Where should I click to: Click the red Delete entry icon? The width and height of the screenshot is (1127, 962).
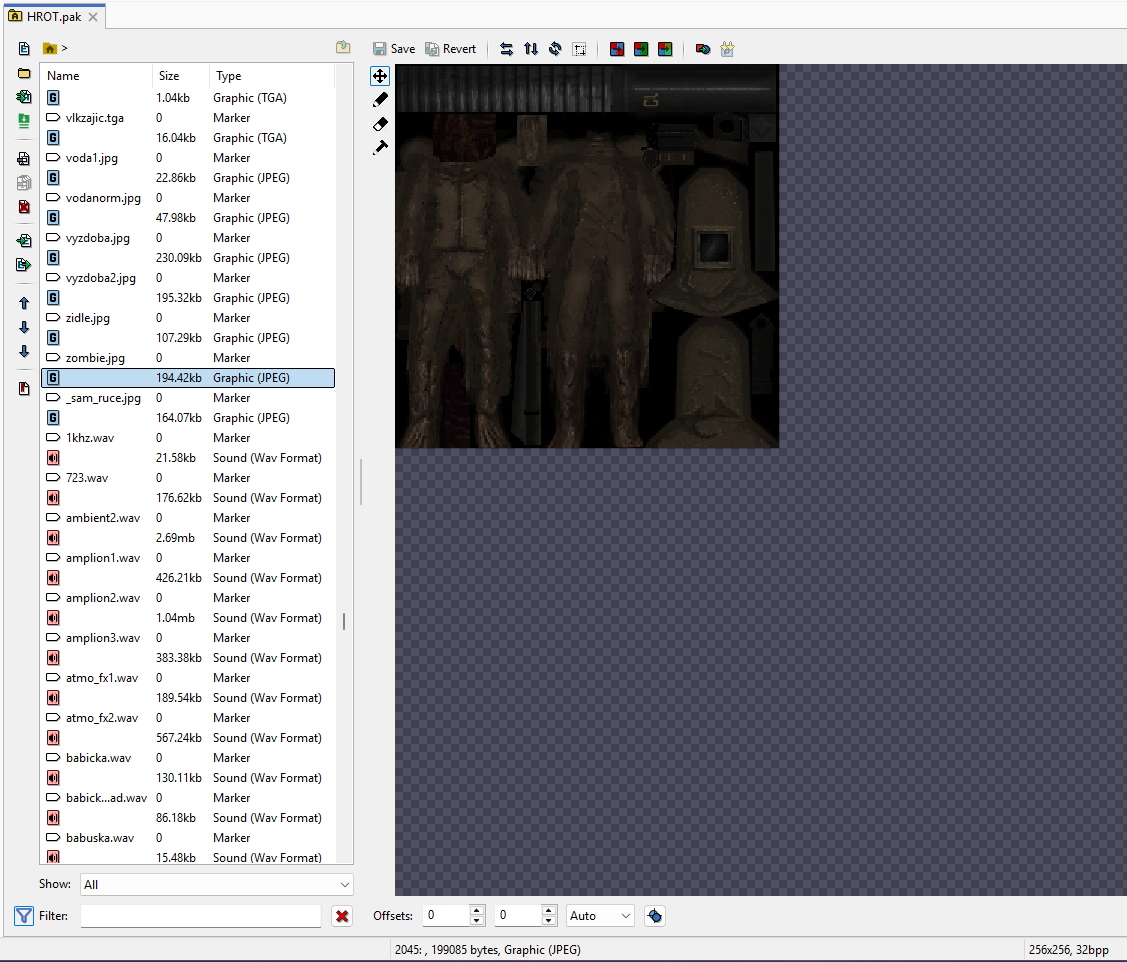[24, 207]
